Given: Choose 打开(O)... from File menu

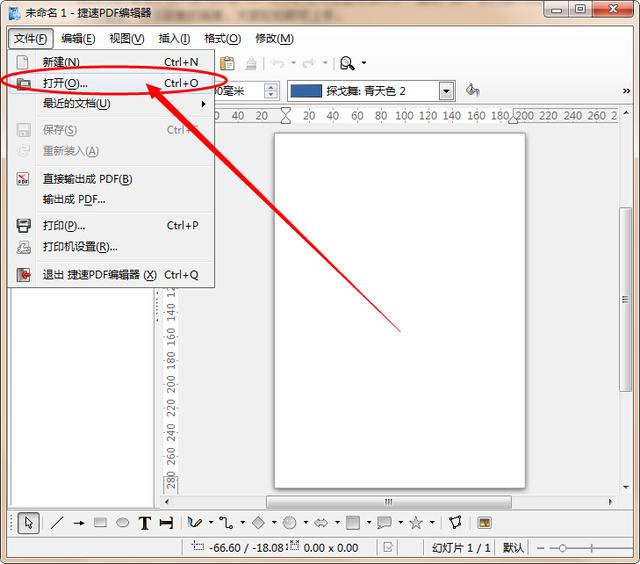Looking at the screenshot, I should point(111,83).
